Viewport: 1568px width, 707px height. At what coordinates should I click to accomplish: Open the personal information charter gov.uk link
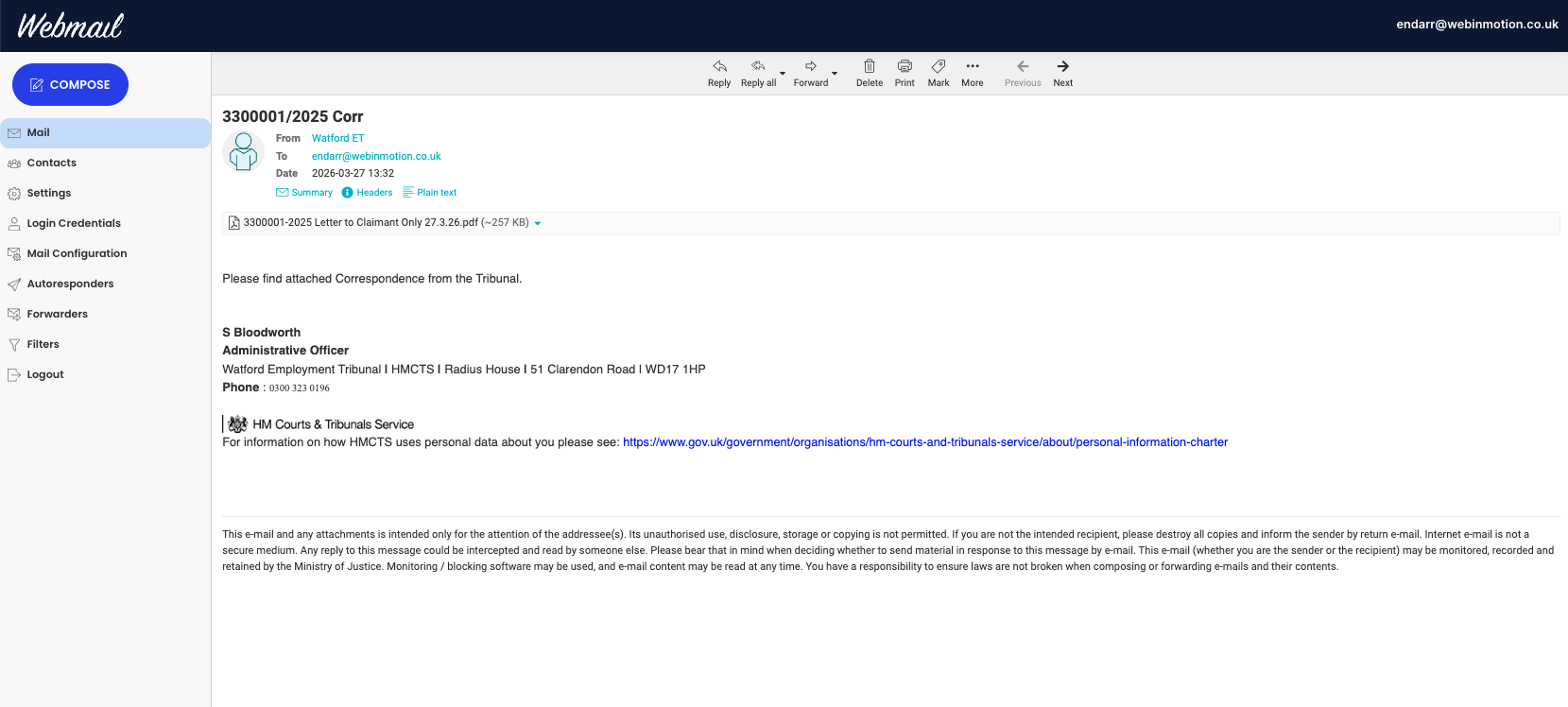(x=925, y=442)
